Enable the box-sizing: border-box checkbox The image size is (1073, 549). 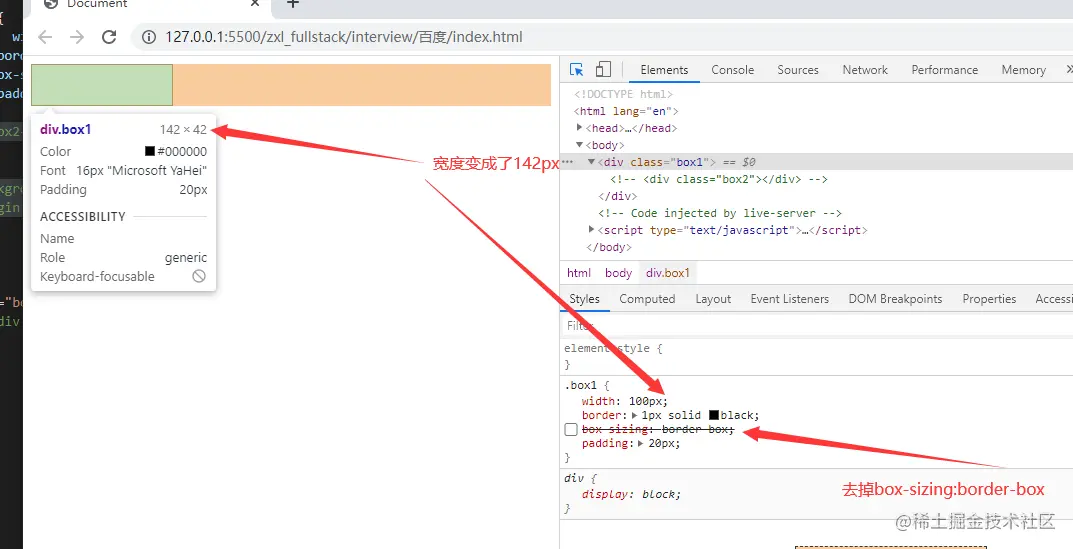pos(571,429)
